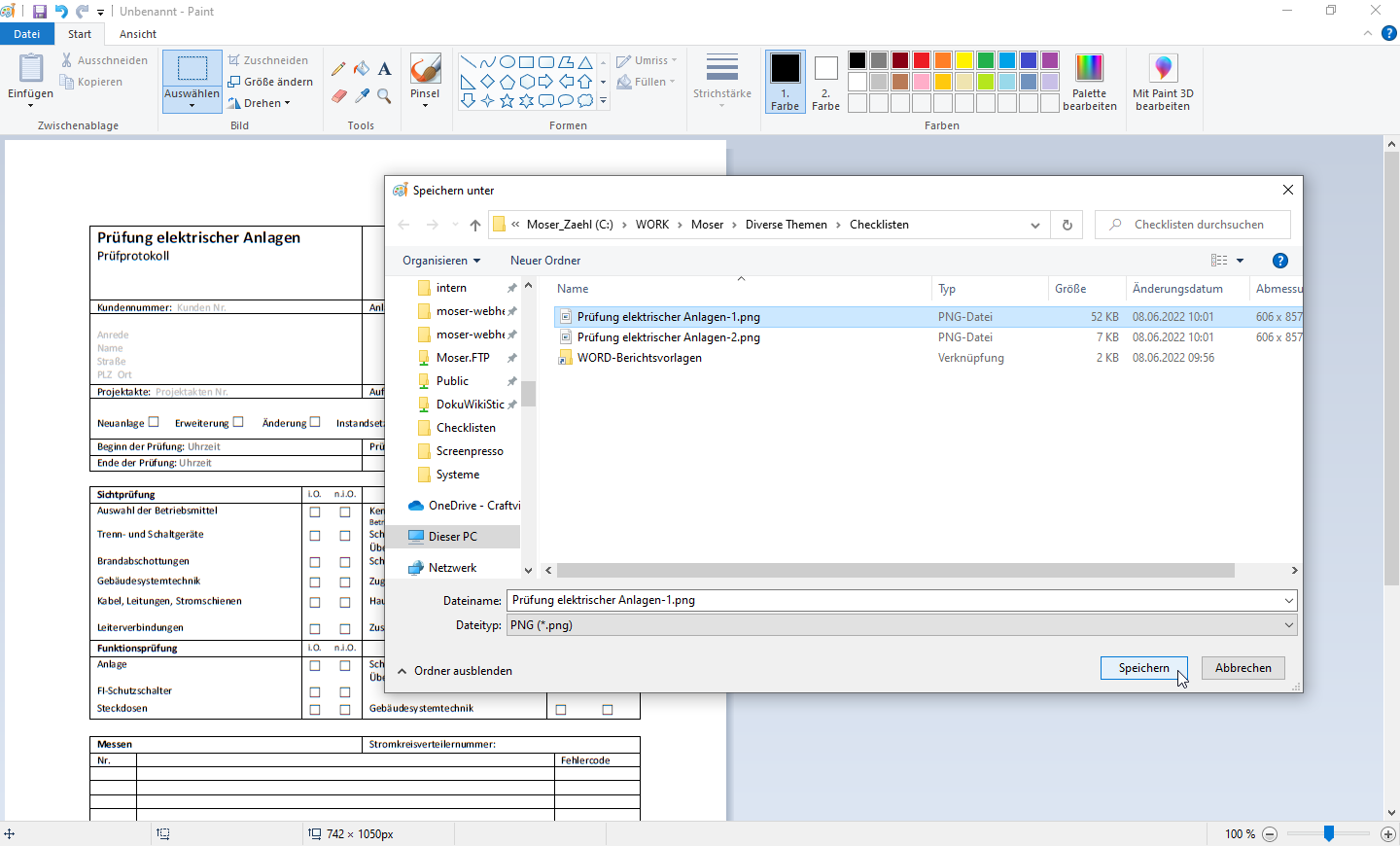Tick the Erweiterung checkbox

point(238,422)
